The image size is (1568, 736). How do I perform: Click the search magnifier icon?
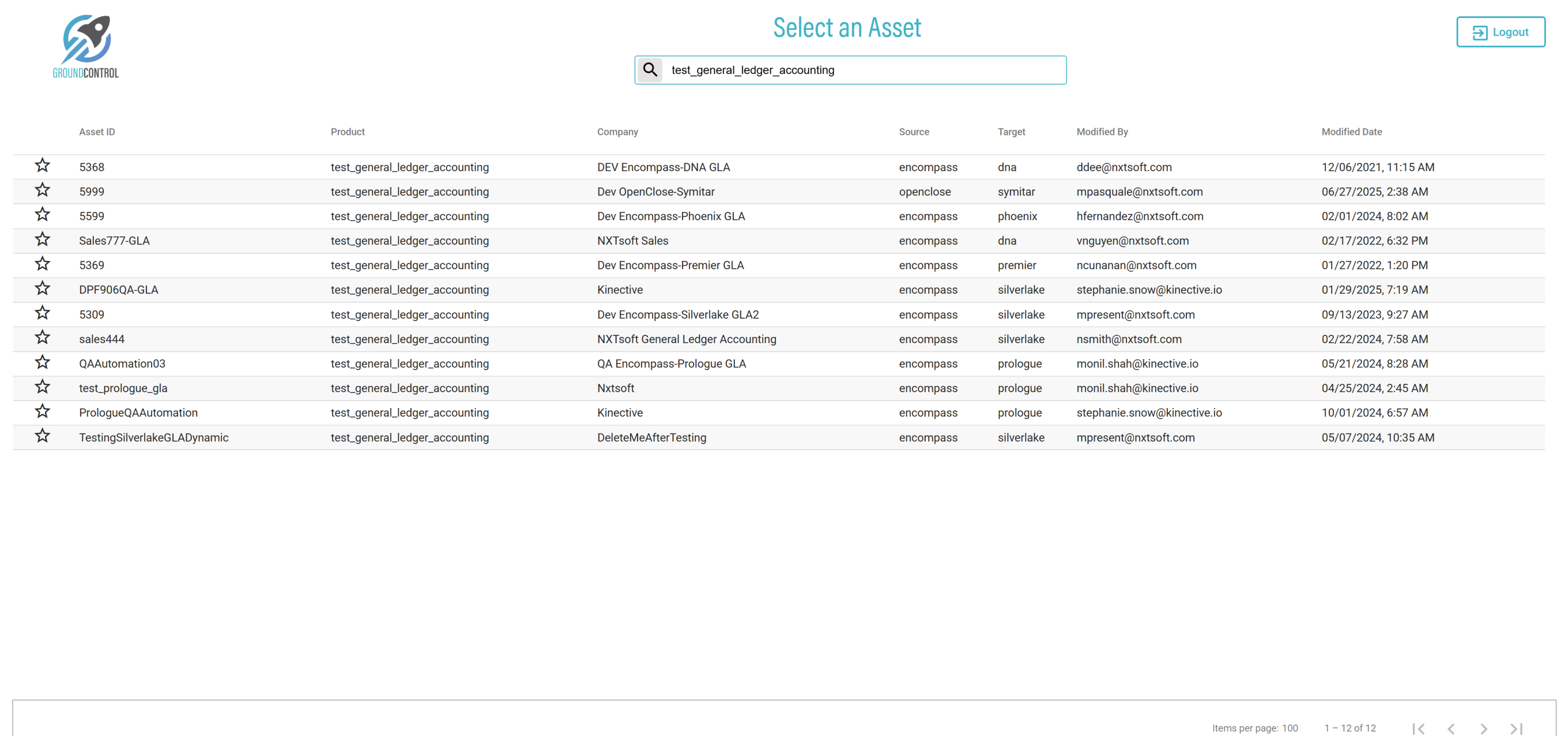point(650,69)
